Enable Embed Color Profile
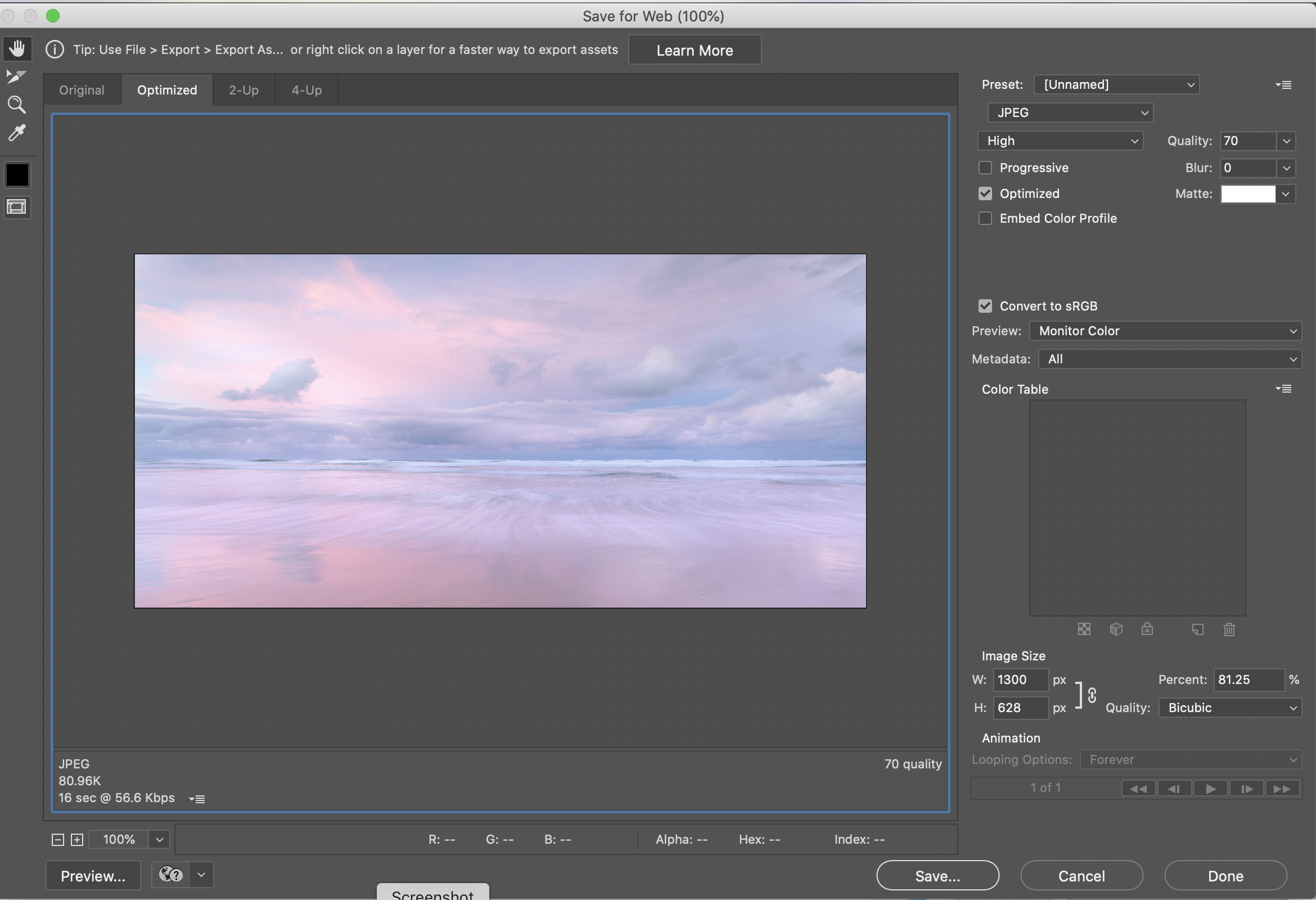This screenshot has width=1316, height=900. [985, 219]
